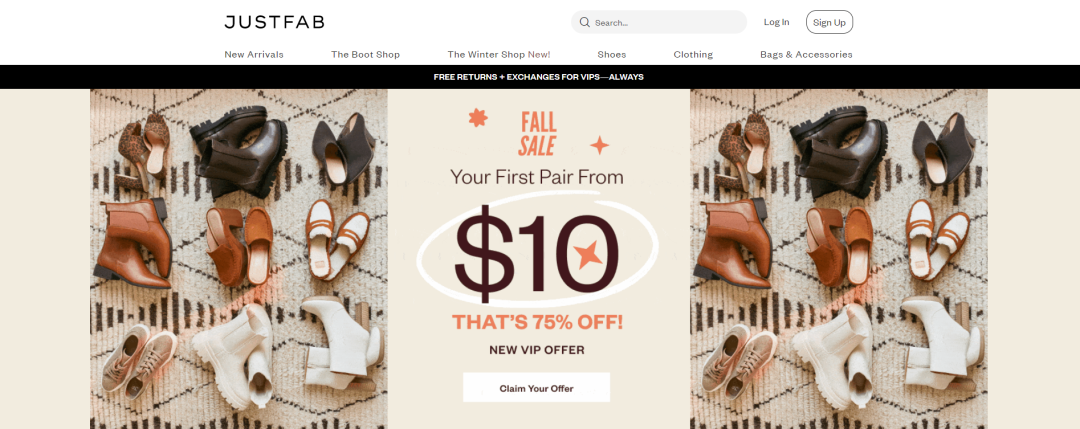Click the Sign Up button
Screen dimensions: 1080x429
pyautogui.click(x=829, y=22)
